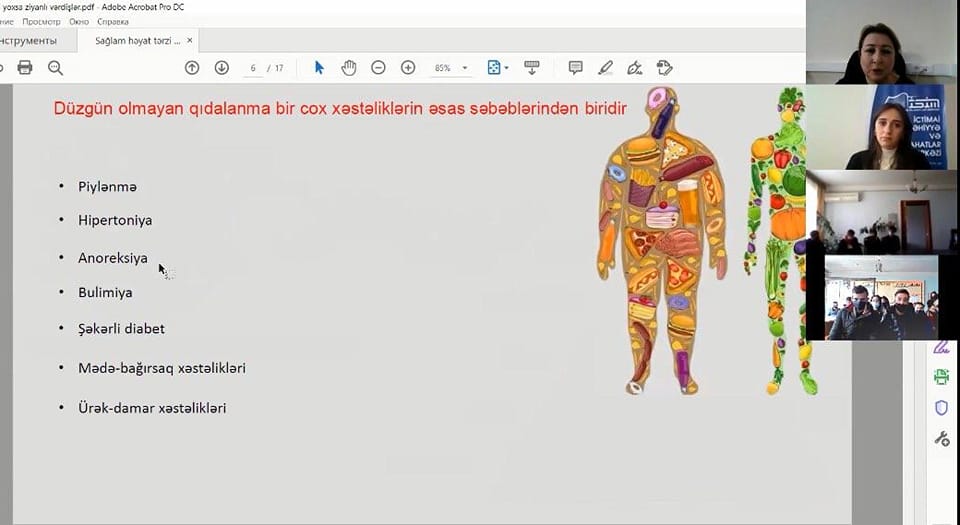Select the top presenter video thumbnail
960x525 pixels.
click(882, 42)
